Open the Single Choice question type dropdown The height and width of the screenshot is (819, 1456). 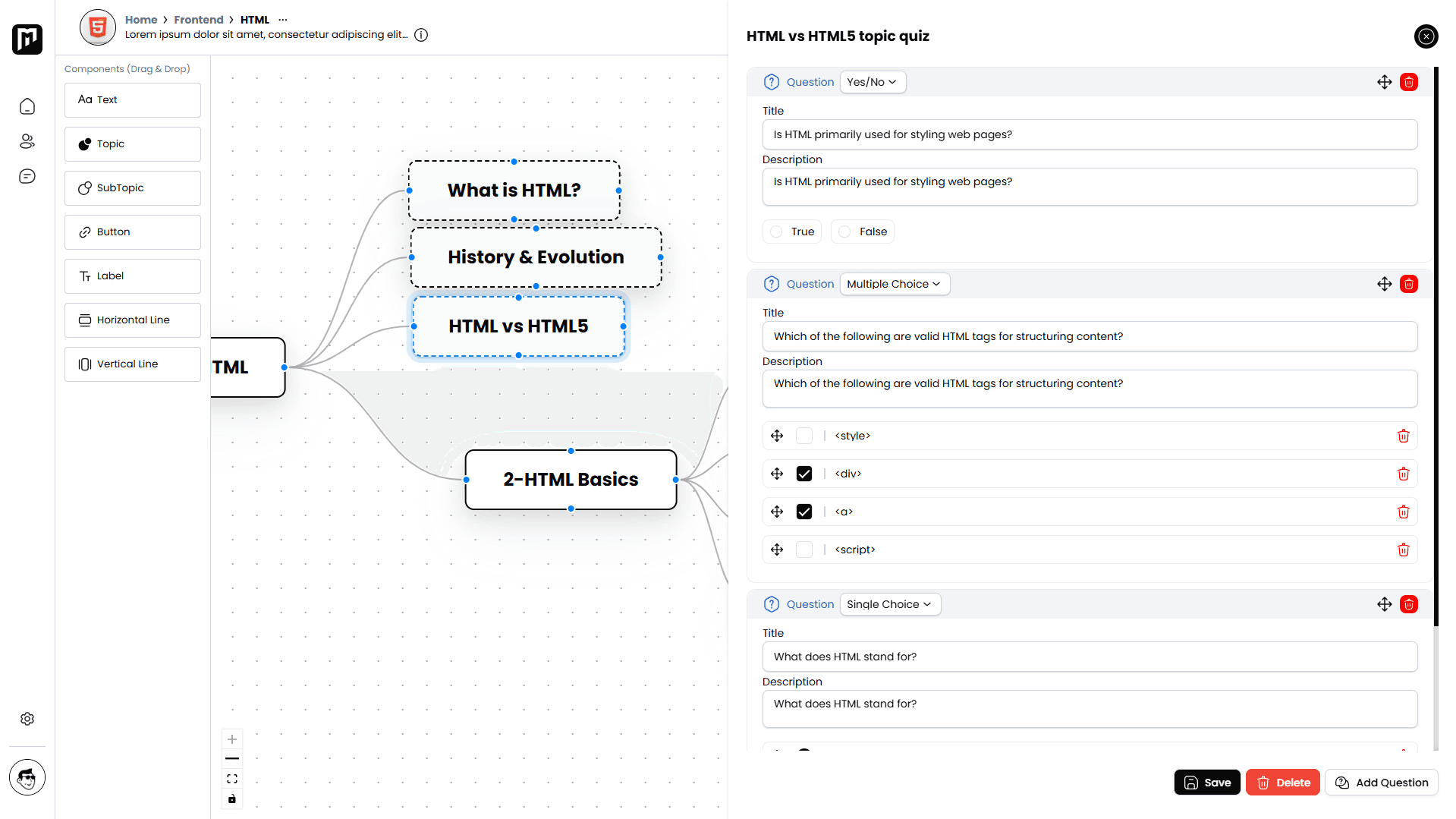pyautogui.click(x=889, y=603)
